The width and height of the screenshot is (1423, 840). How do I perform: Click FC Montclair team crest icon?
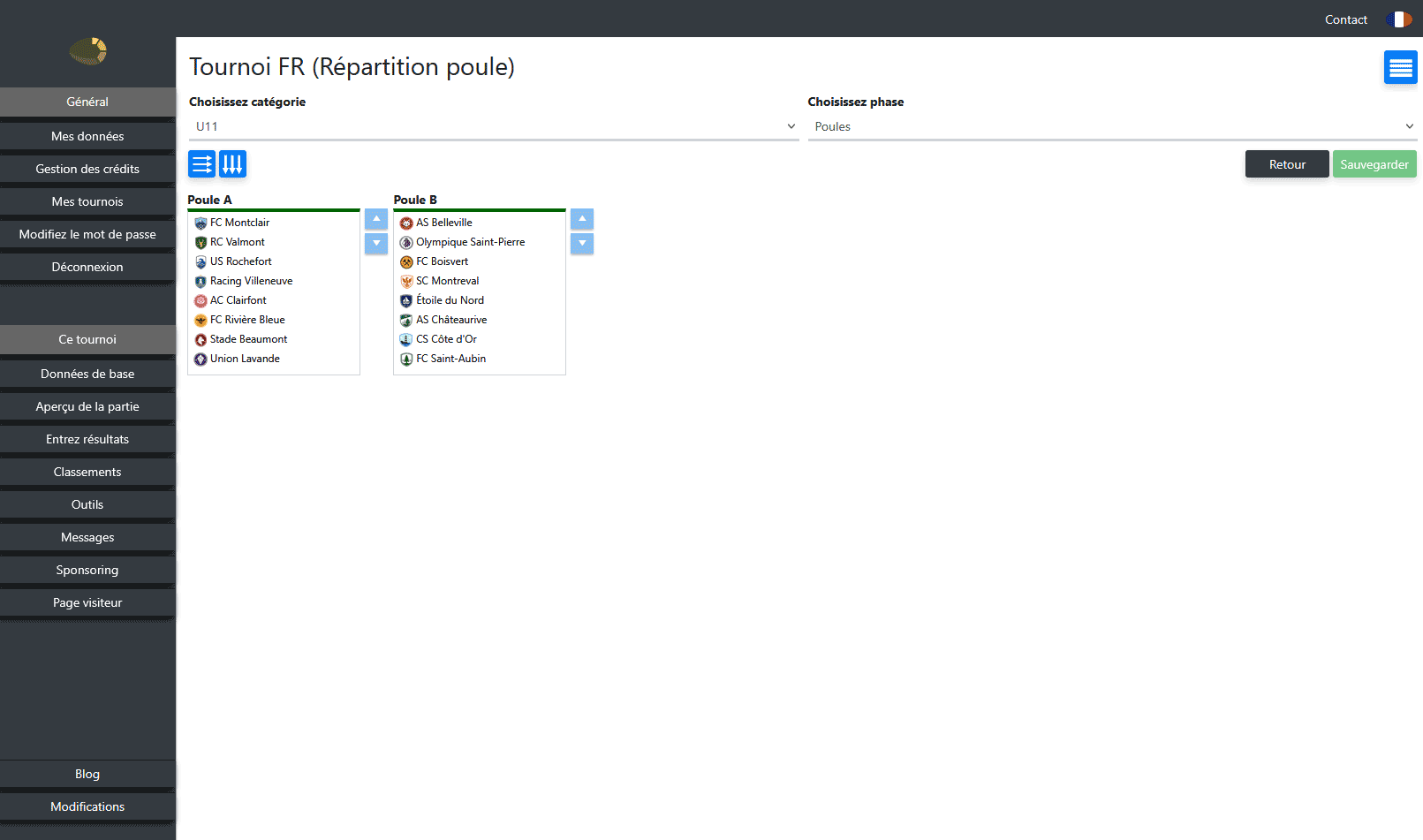coord(201,223)
